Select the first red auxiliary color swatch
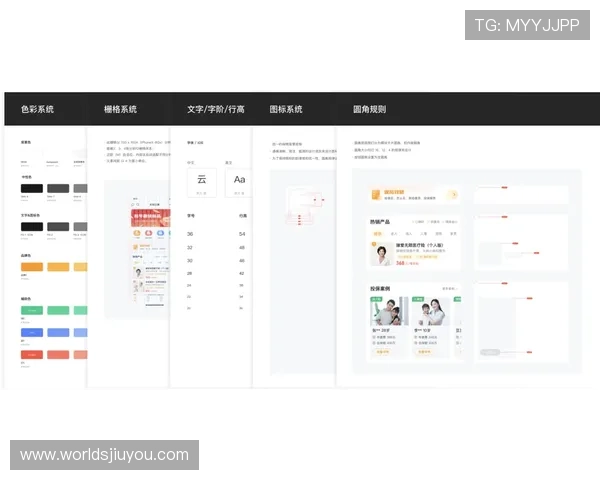The width and height of the screenshot is (600, 480). tap(32, 354)
